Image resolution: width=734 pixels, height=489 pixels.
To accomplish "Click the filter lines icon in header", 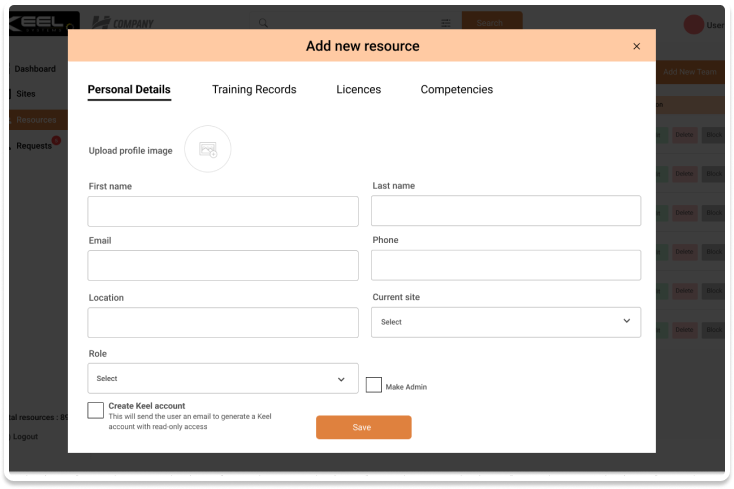I will [445, 23].
